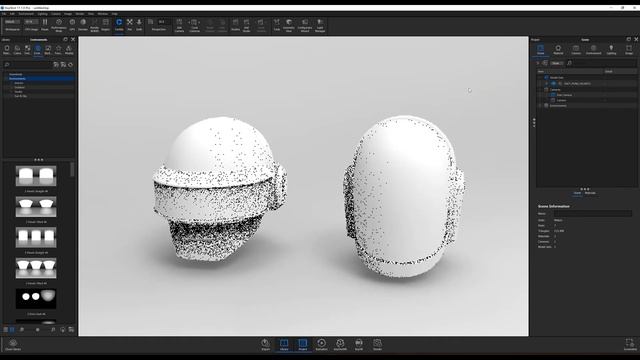
Task: Switch library to Textures tab
Action: 27,50
